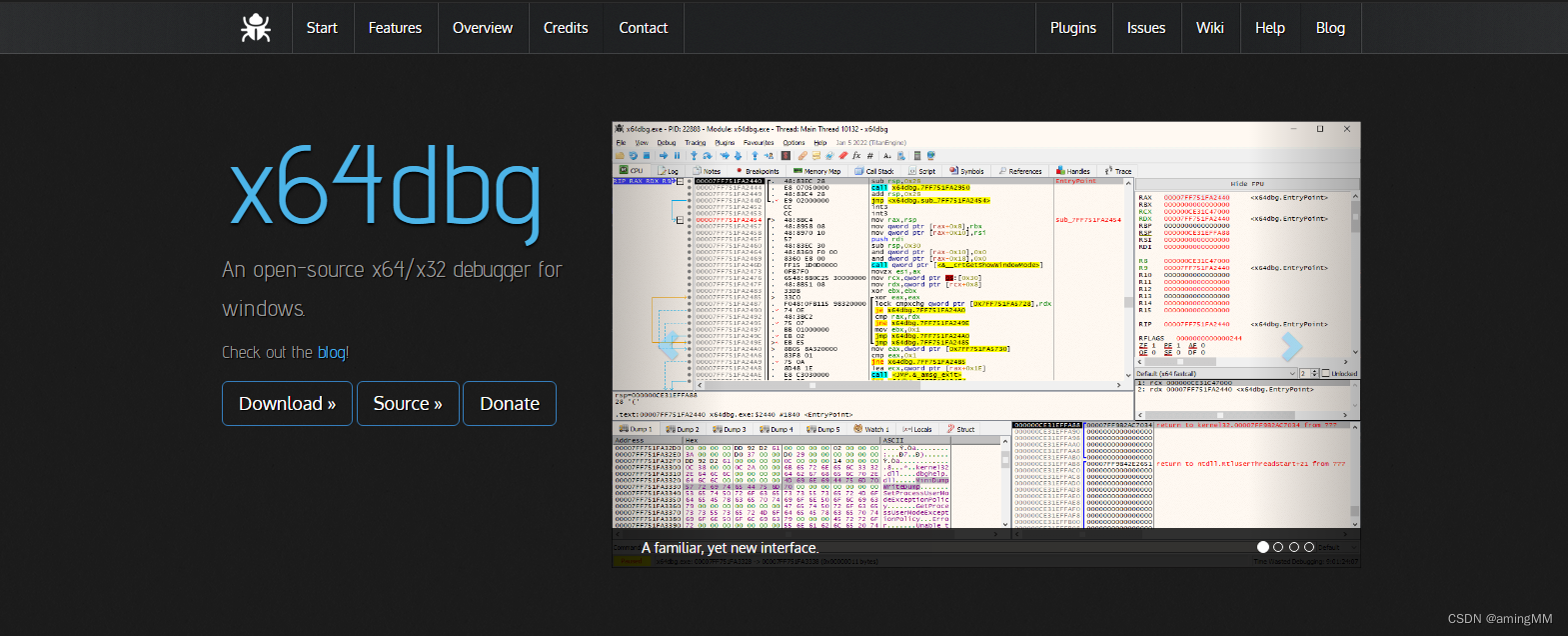Switch to Call Stack tab in debugger
Screen dimensions: 1568x636
click(874, 171)
